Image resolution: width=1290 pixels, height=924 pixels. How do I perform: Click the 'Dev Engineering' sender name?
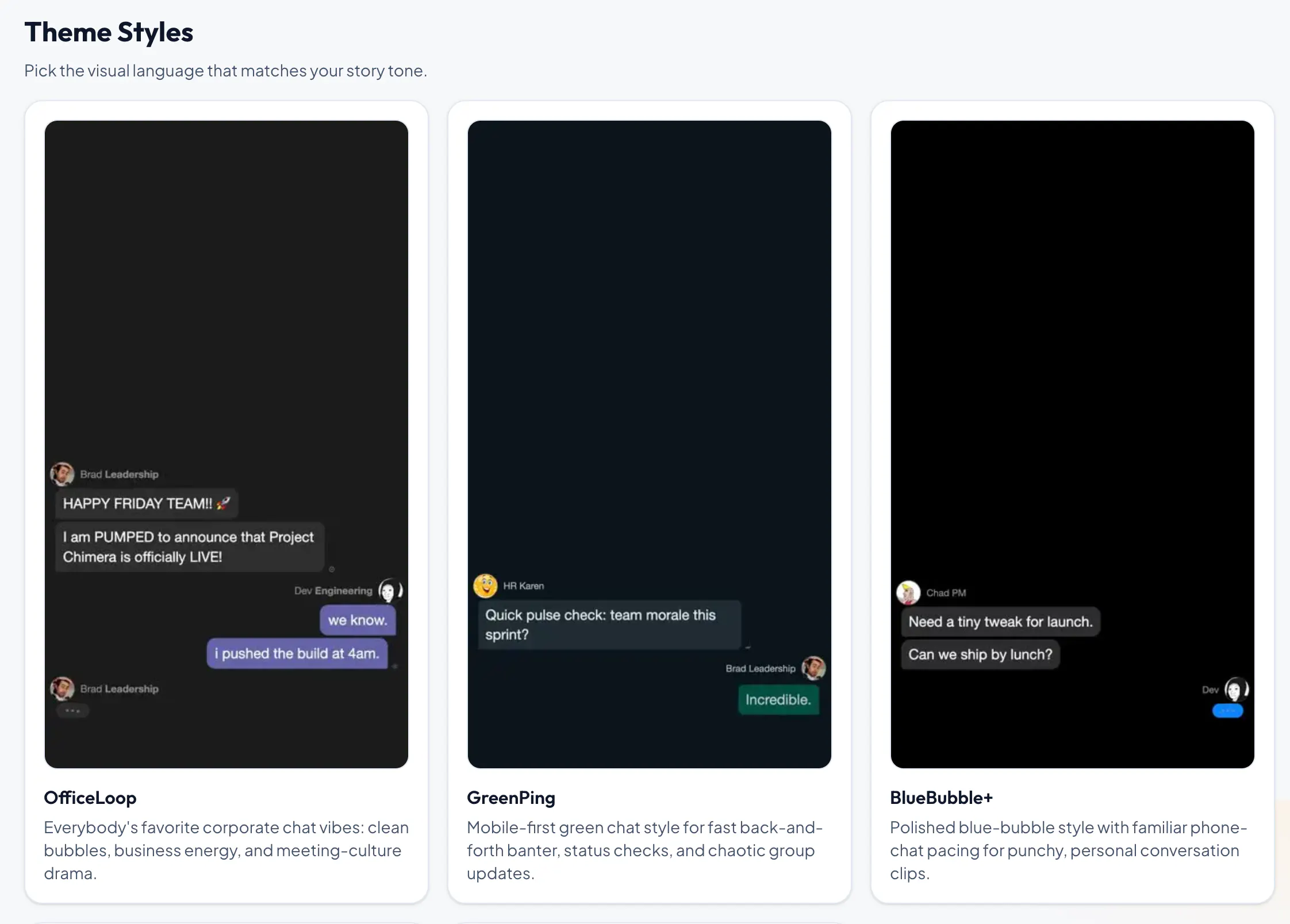[x=333, y=591]
